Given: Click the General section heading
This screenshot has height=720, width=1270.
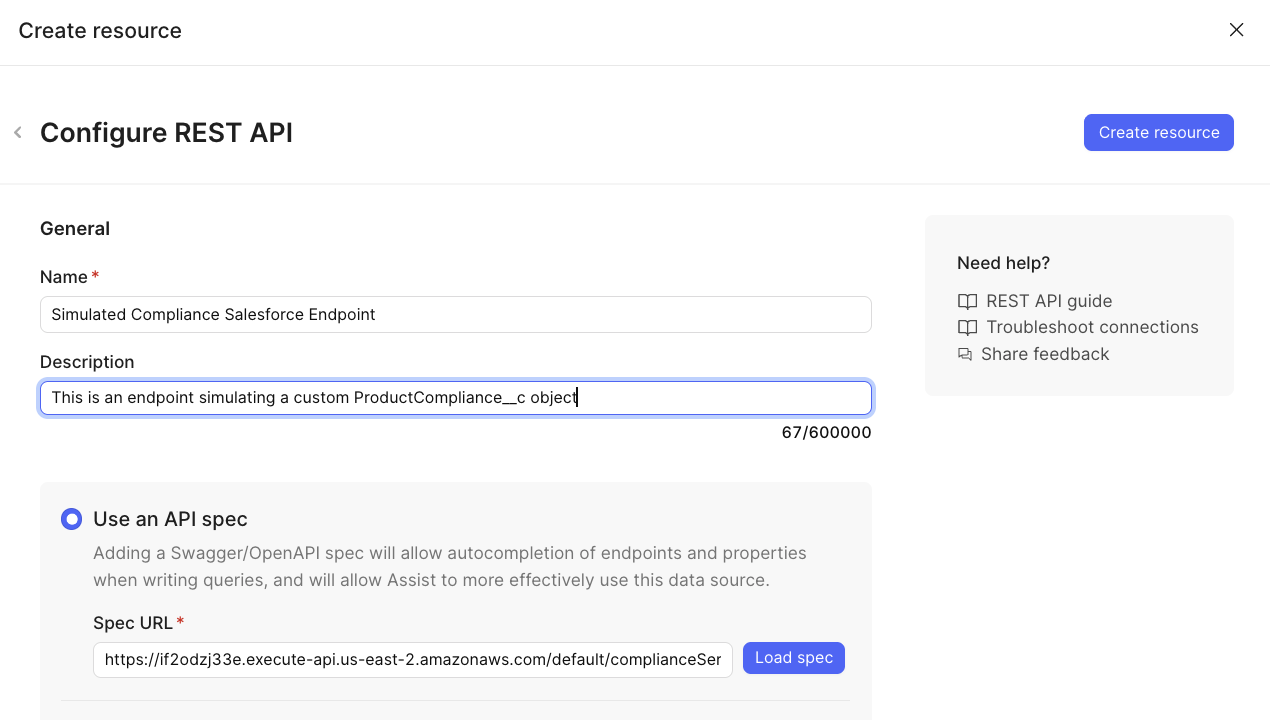Looking at the screenshot, I should pos(75,229).
